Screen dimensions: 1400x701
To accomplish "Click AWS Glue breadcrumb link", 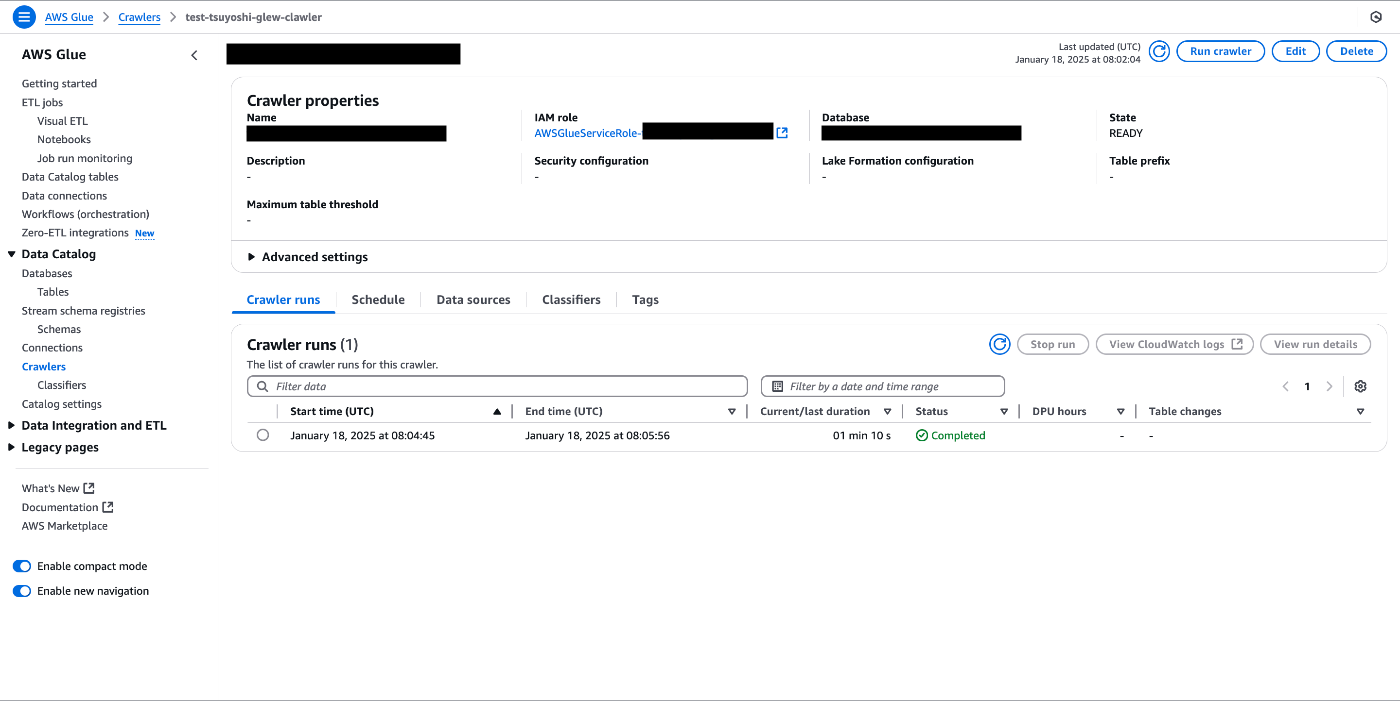I will tap(69, 17).
